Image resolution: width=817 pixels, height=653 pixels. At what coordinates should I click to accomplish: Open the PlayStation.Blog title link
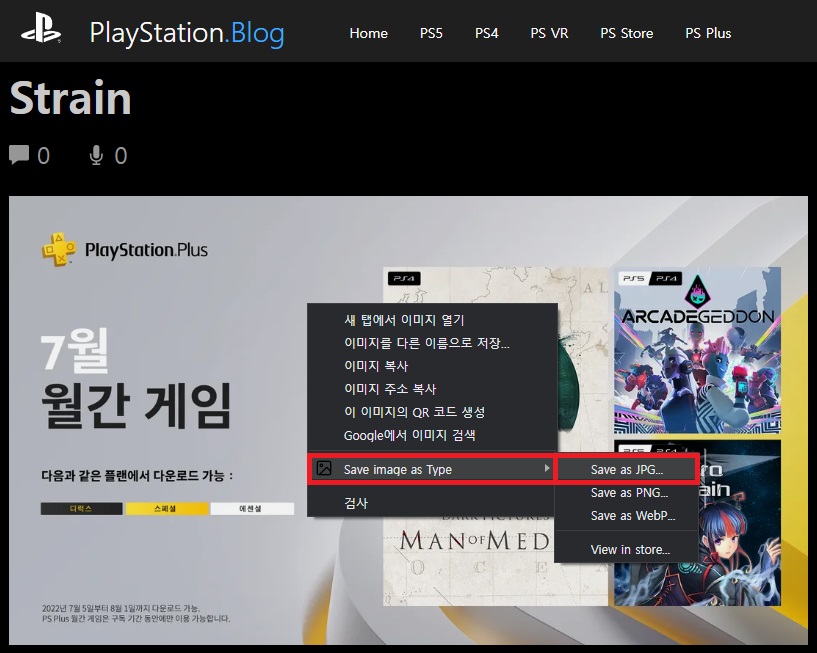(187, 33)
